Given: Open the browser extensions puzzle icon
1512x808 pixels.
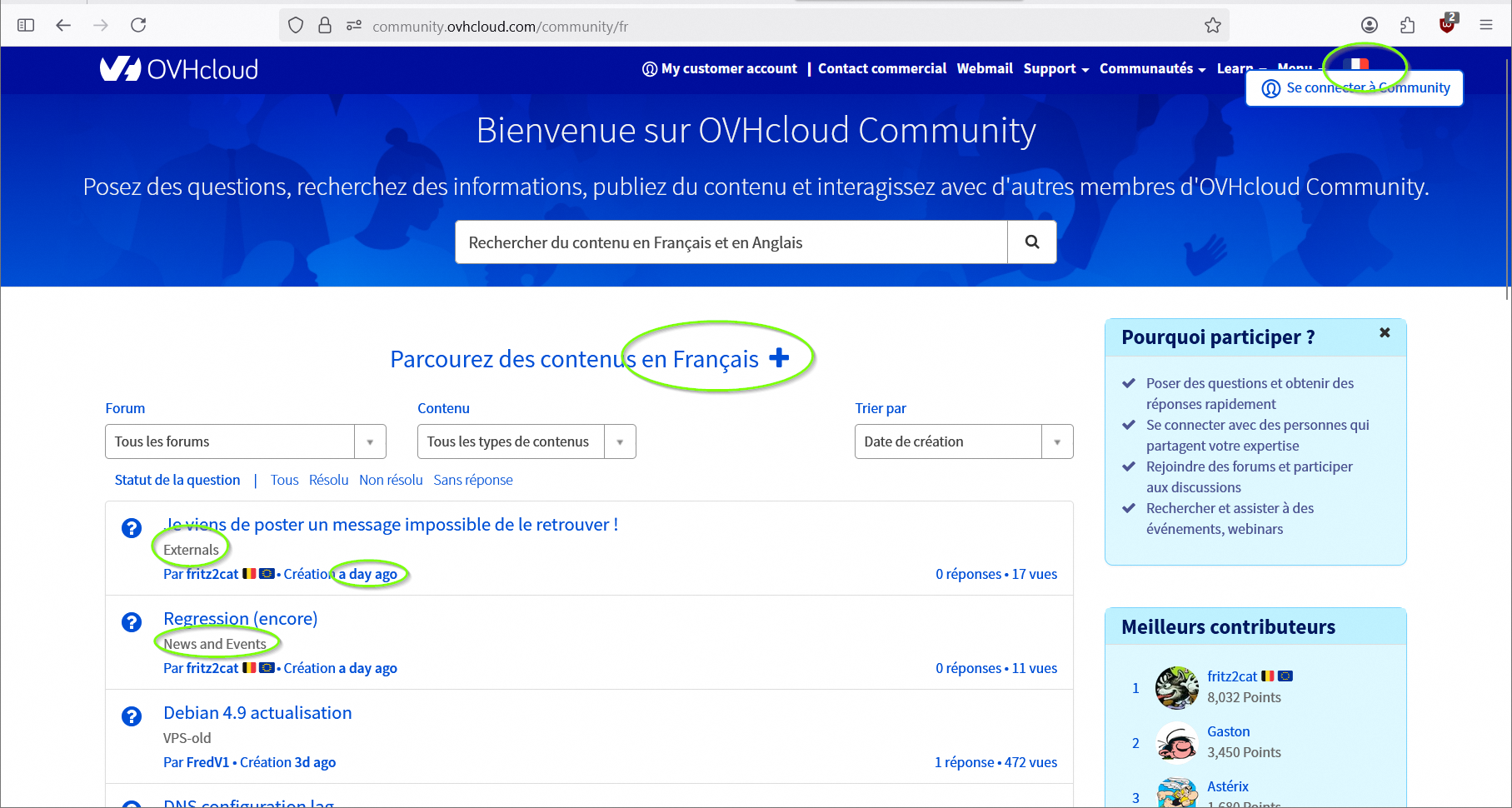Looking at the screenshot, I should [x=1408, y=25].
